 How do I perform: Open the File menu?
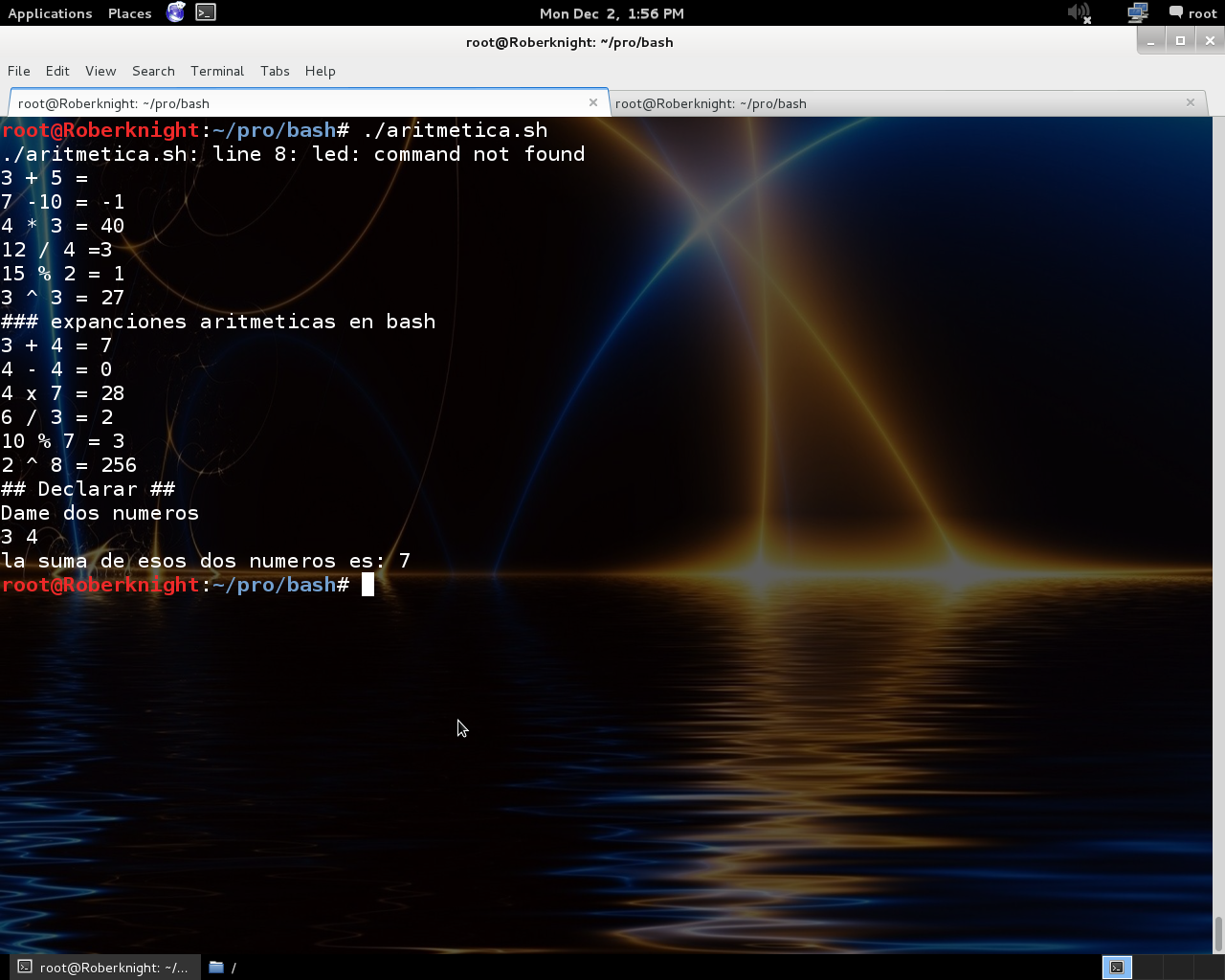click(x=18, y=71)
